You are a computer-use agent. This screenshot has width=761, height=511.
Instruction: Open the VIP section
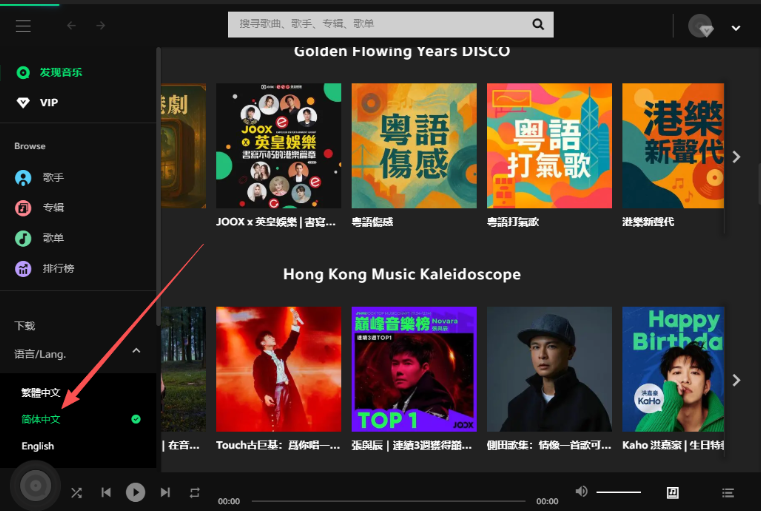49,102
